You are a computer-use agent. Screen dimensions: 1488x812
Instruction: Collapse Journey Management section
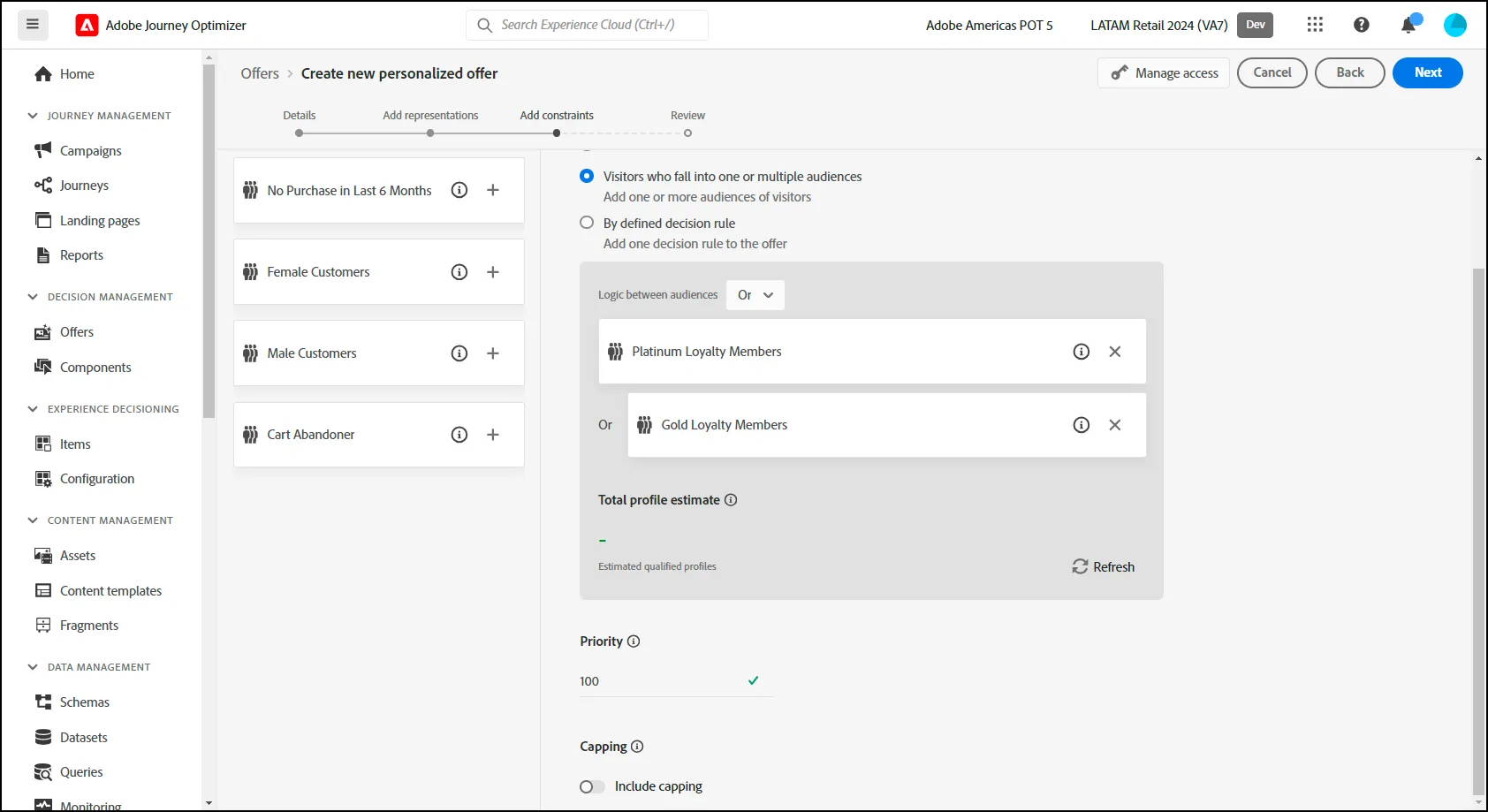pos(33,116)
